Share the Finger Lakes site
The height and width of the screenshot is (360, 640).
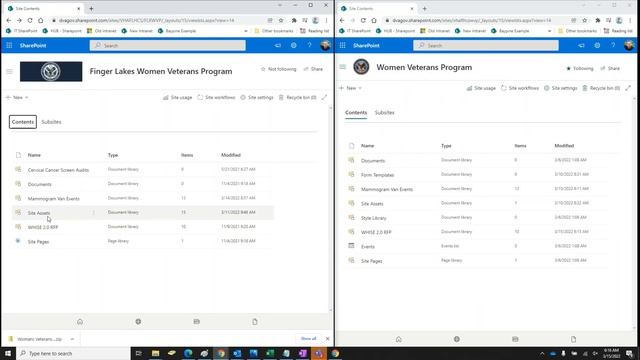pyautogui.click(x=313, y=69)
